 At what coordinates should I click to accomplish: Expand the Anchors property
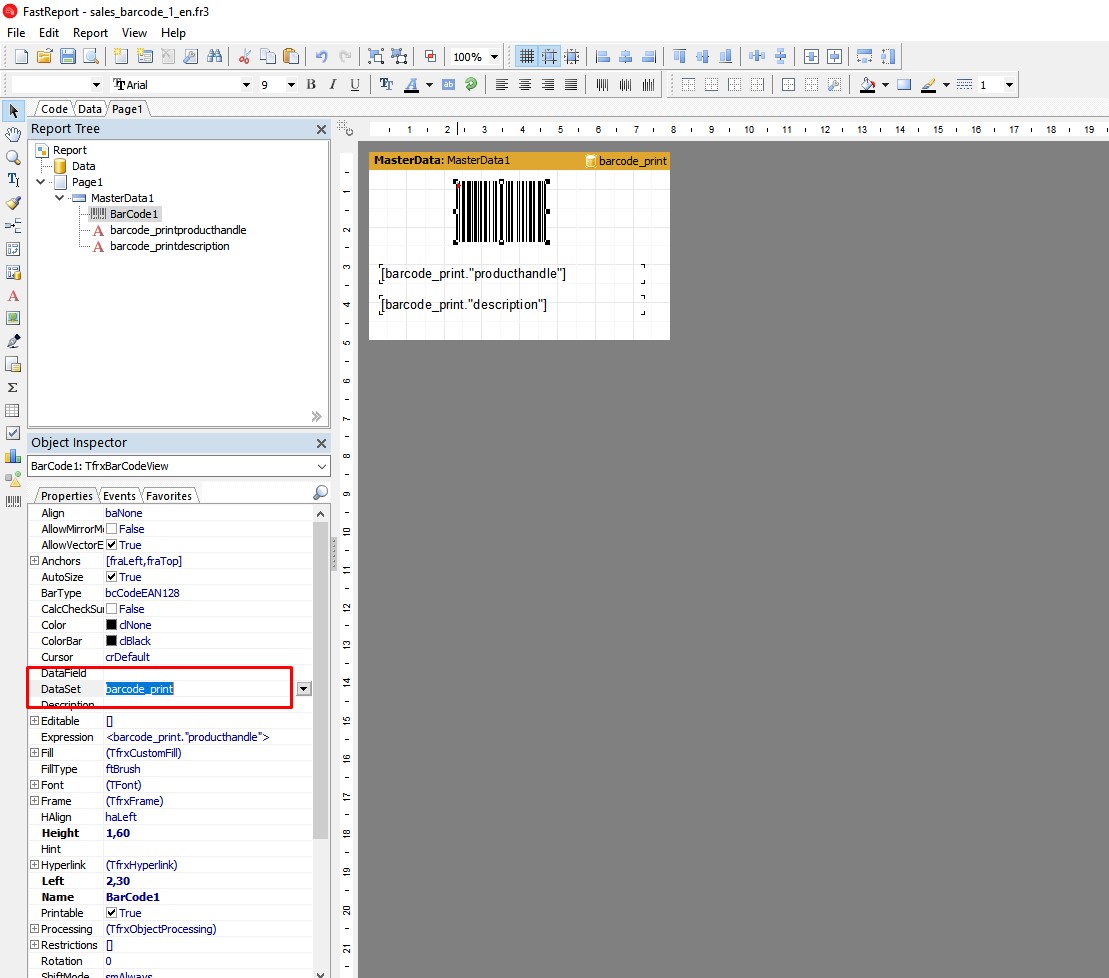pyautogui.click(x=34, y=561)
